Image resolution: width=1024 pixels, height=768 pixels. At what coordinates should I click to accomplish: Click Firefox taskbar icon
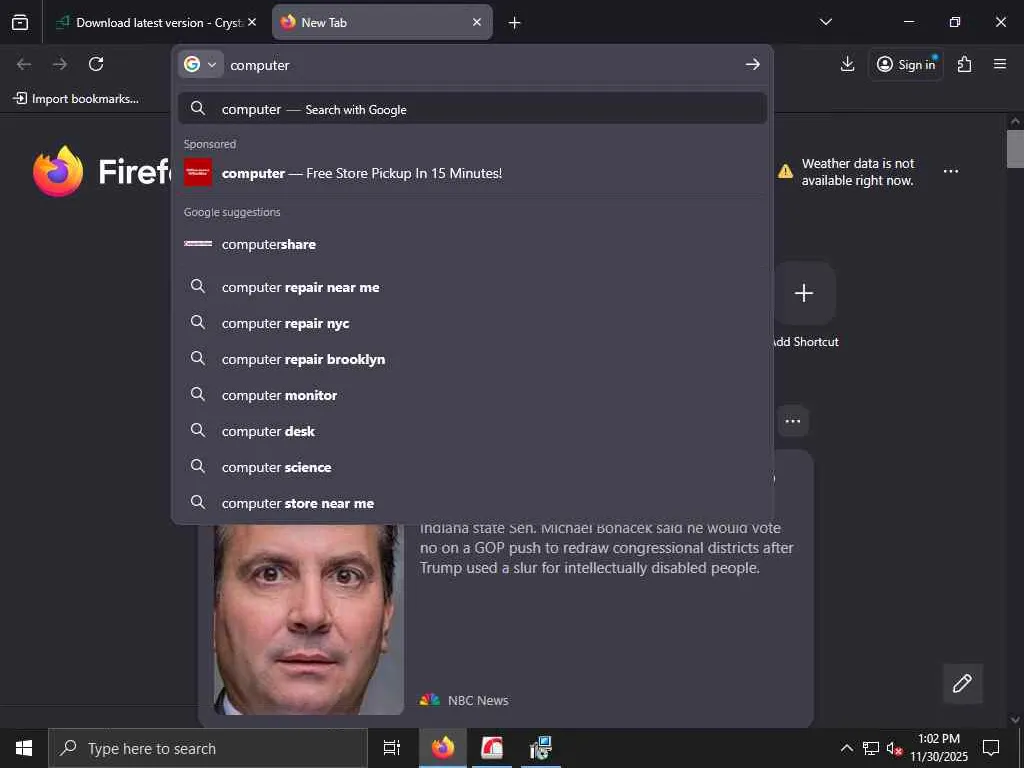tap(442, 748)
